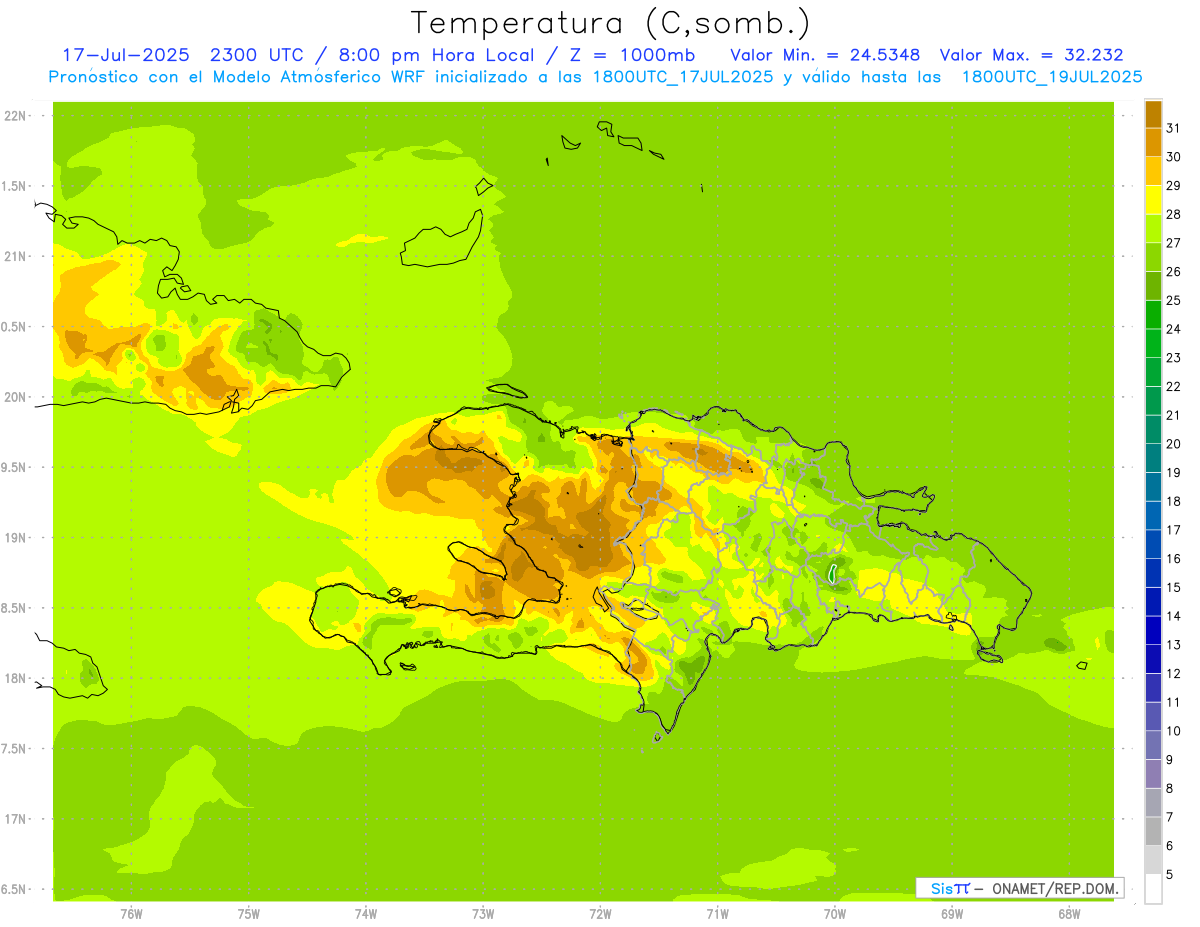Viewport: 1200px width, 927px height.
Task: Click the "1.5N" latitude axis label
Action: (13, 186)
